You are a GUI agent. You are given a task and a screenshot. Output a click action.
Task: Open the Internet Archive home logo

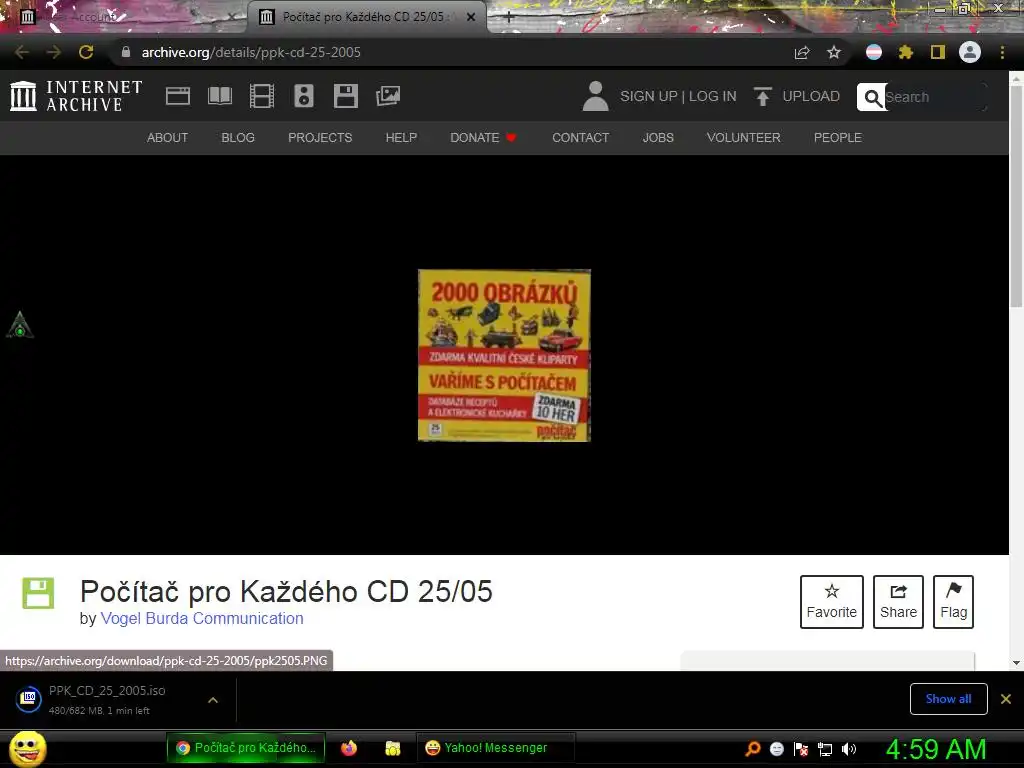tap(76, 96)
